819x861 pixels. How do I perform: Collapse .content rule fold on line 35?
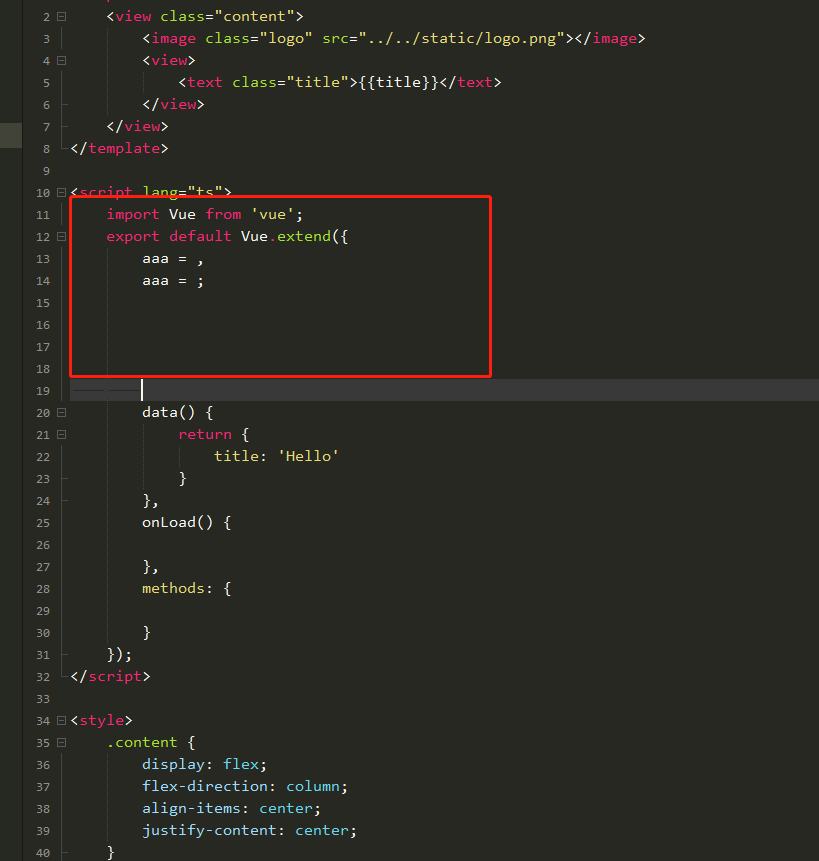pyautogui.click(x=61, y=742)
